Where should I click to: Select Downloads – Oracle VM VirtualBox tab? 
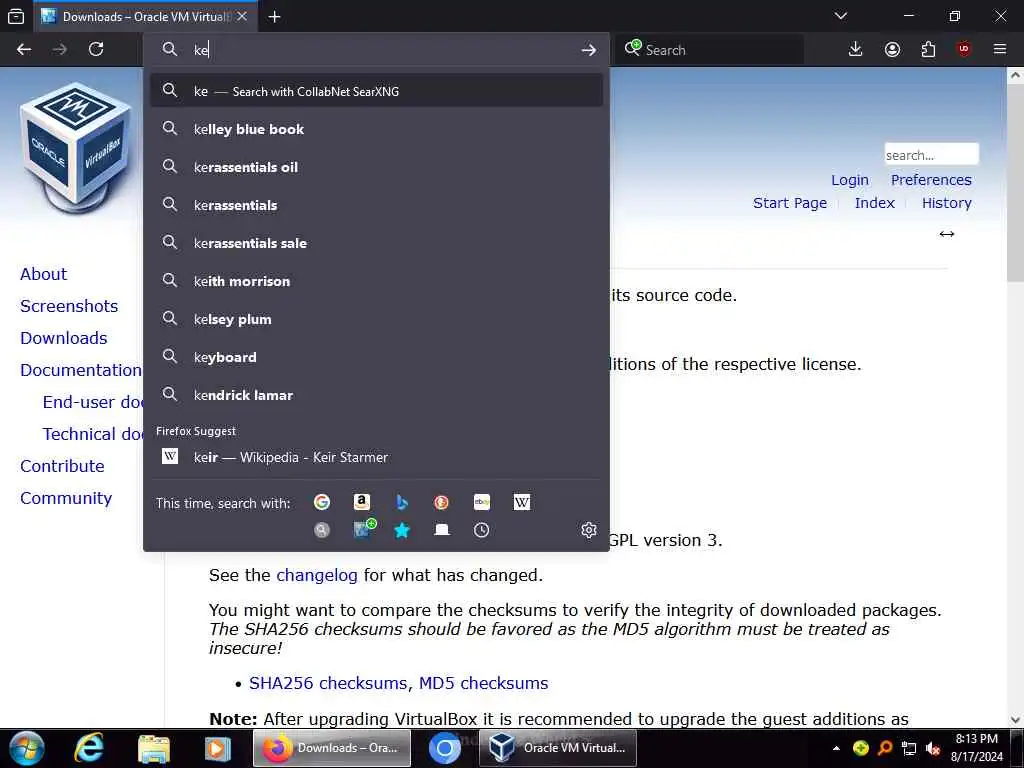pyautogui.click(x=146, y=17)
